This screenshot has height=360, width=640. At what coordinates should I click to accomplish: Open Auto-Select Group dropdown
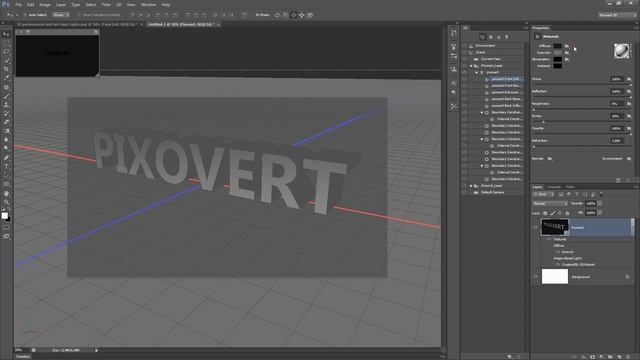(x=61, y=15)
